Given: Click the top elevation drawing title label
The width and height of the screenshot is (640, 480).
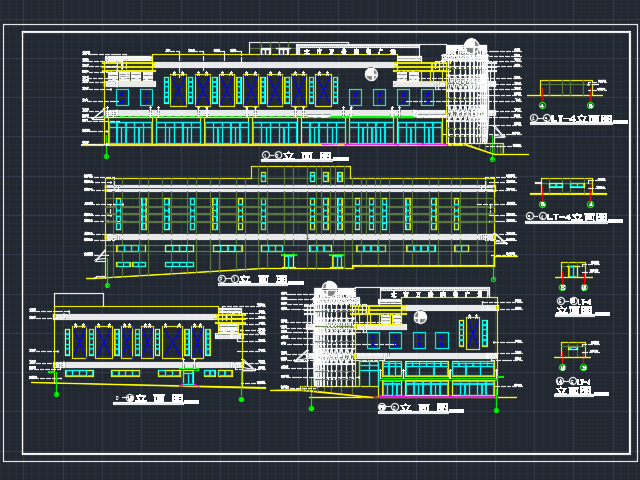Looking at the screenshot, I should click(x=297, y=156).
